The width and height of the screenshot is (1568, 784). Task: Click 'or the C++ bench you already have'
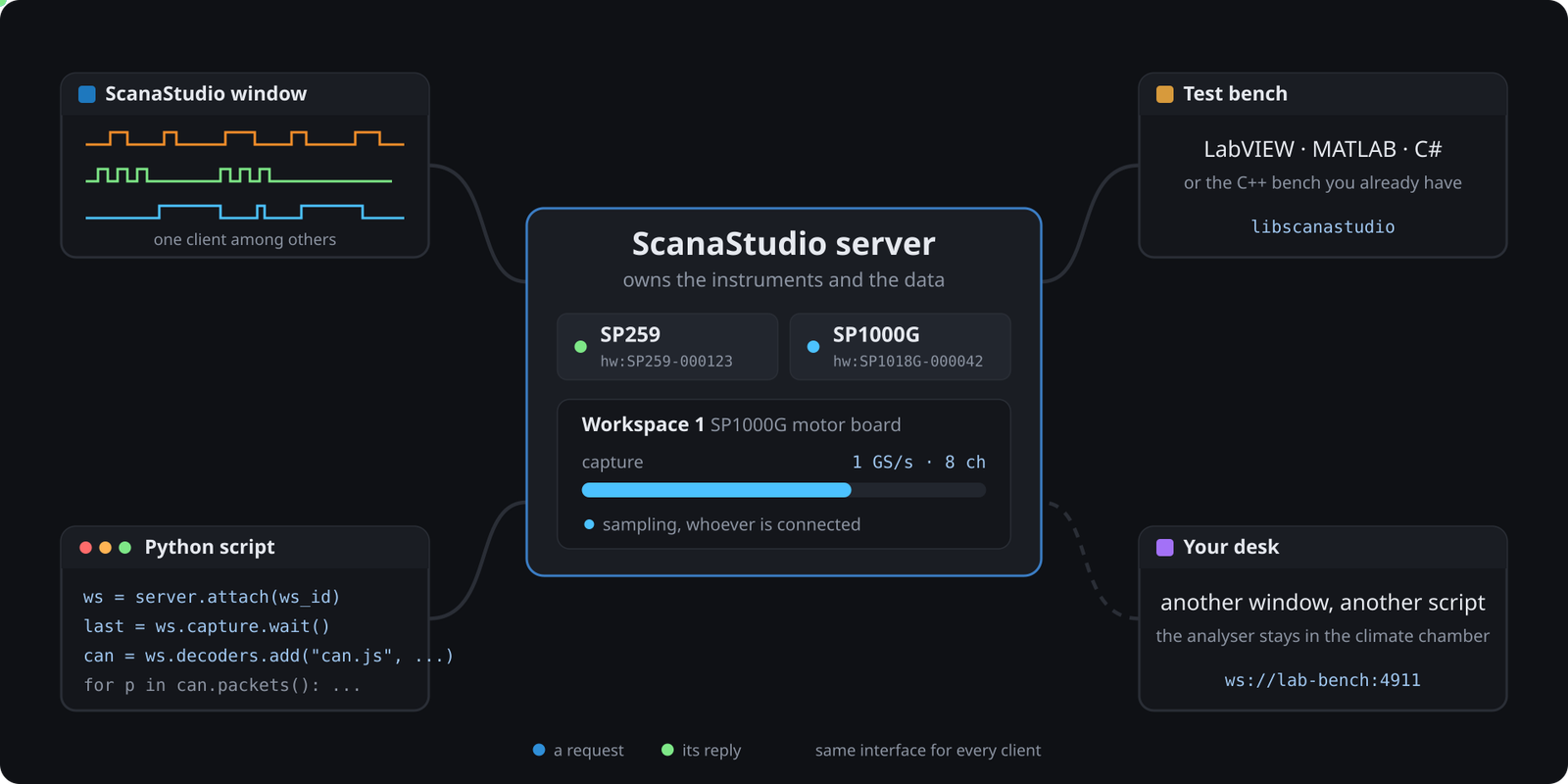pyautogui.click(x=1323, y=183)
